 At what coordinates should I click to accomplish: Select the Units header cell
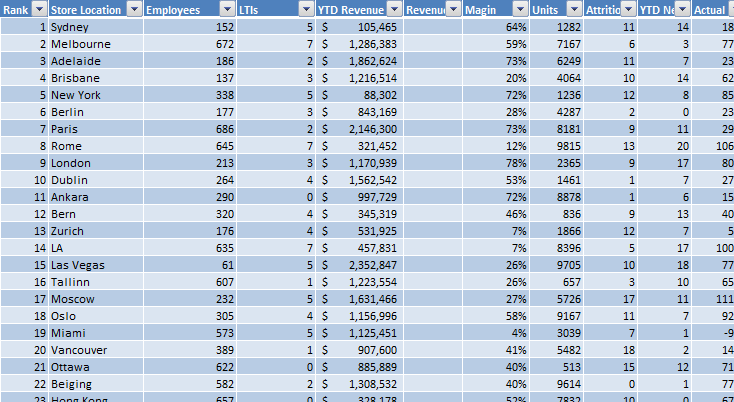[x=557, y=9]
